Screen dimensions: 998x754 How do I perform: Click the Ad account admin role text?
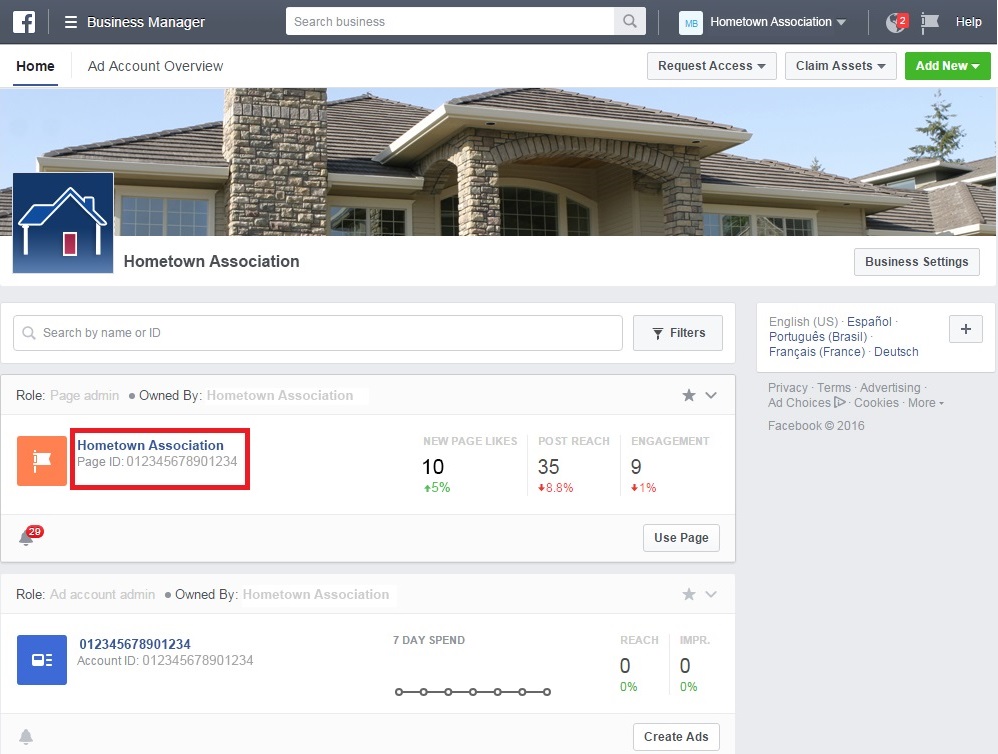(x=102, y=594)
